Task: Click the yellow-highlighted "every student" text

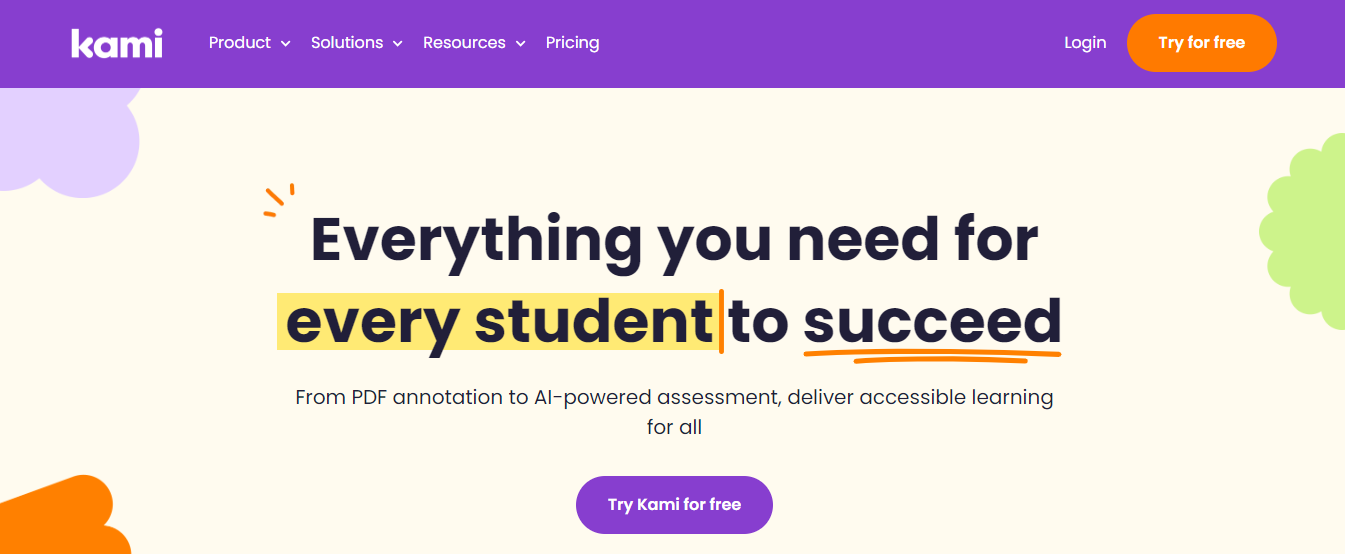Action: pos(497,322)
